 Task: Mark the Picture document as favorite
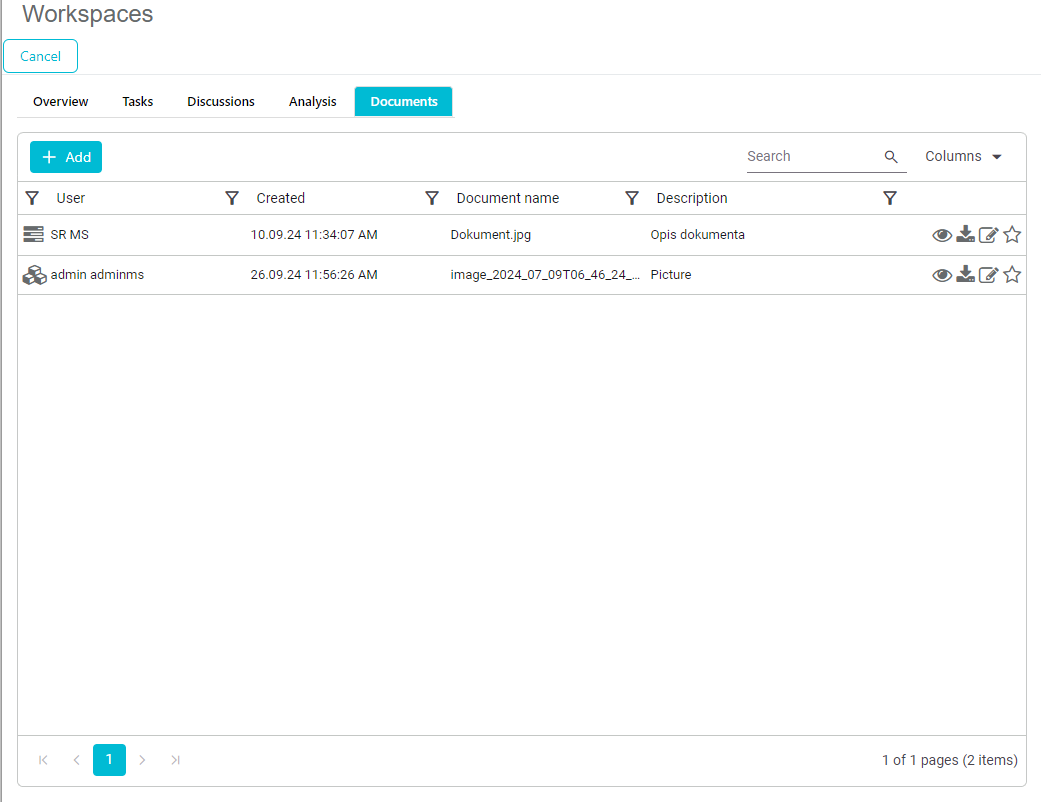pos(1012,275)
